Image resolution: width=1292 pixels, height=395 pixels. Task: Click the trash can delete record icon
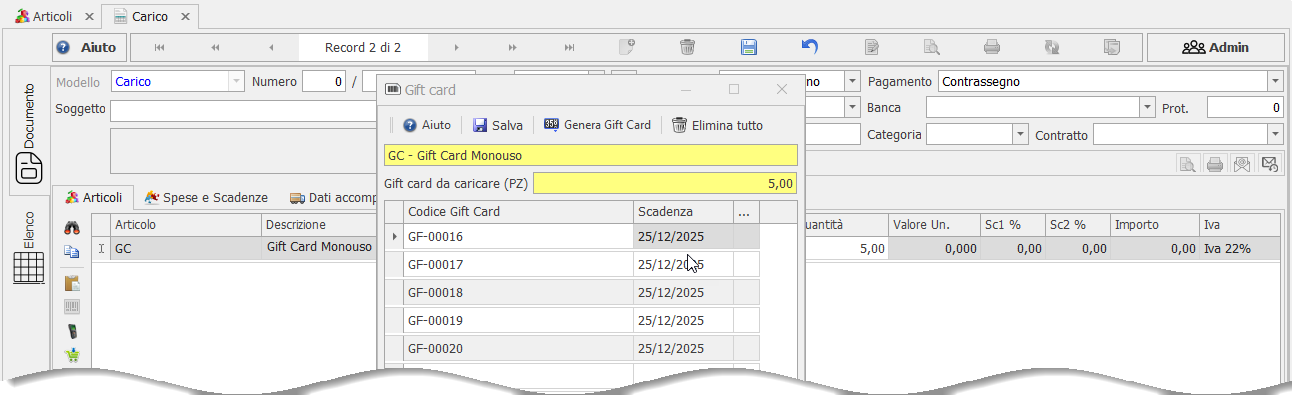click(x=687, y=47)
